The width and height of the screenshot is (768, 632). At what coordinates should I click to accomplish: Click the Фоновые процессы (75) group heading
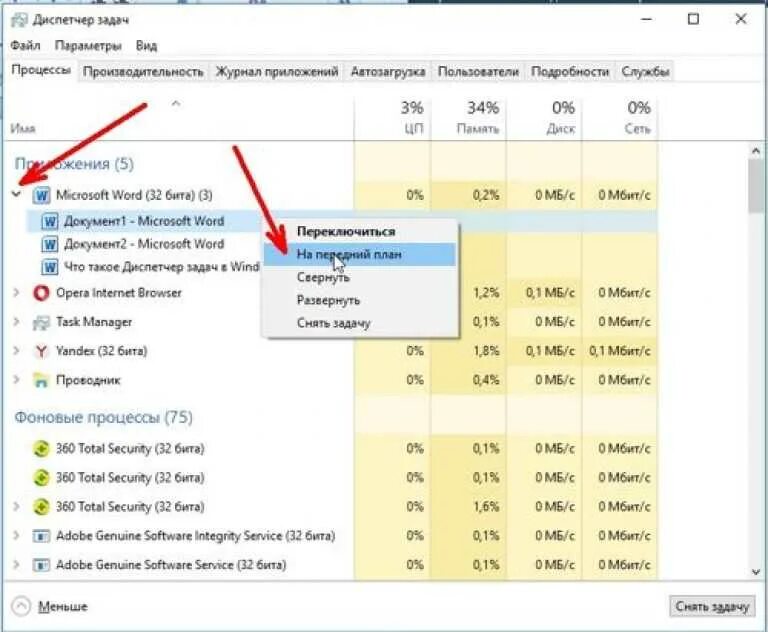click(x=103, y=417)
